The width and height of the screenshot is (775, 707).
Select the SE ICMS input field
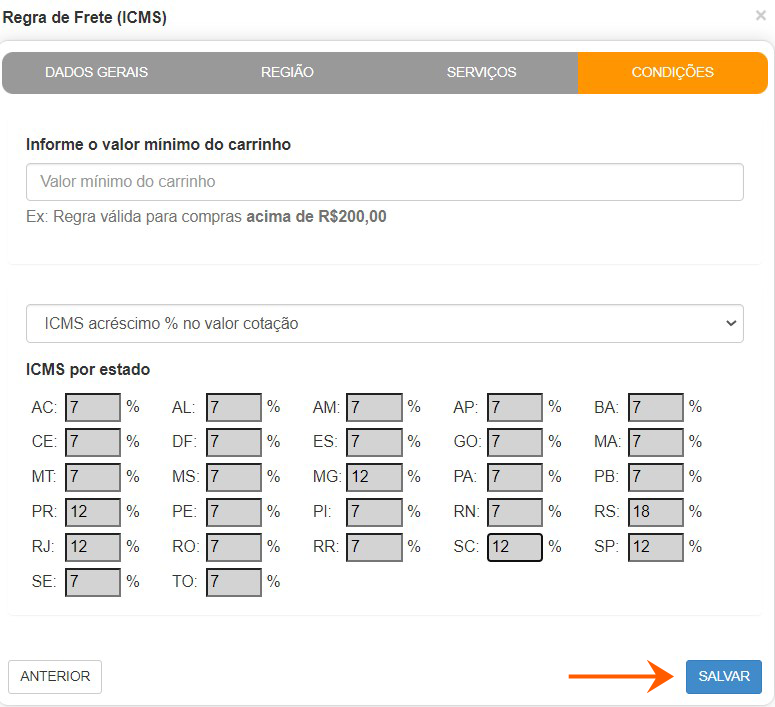click(x=92, y=582)
